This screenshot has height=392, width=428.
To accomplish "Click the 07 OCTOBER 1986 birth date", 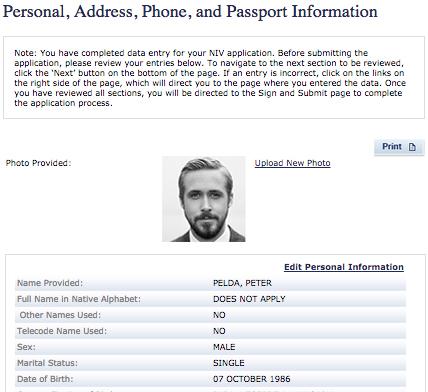I will (252, 379).
